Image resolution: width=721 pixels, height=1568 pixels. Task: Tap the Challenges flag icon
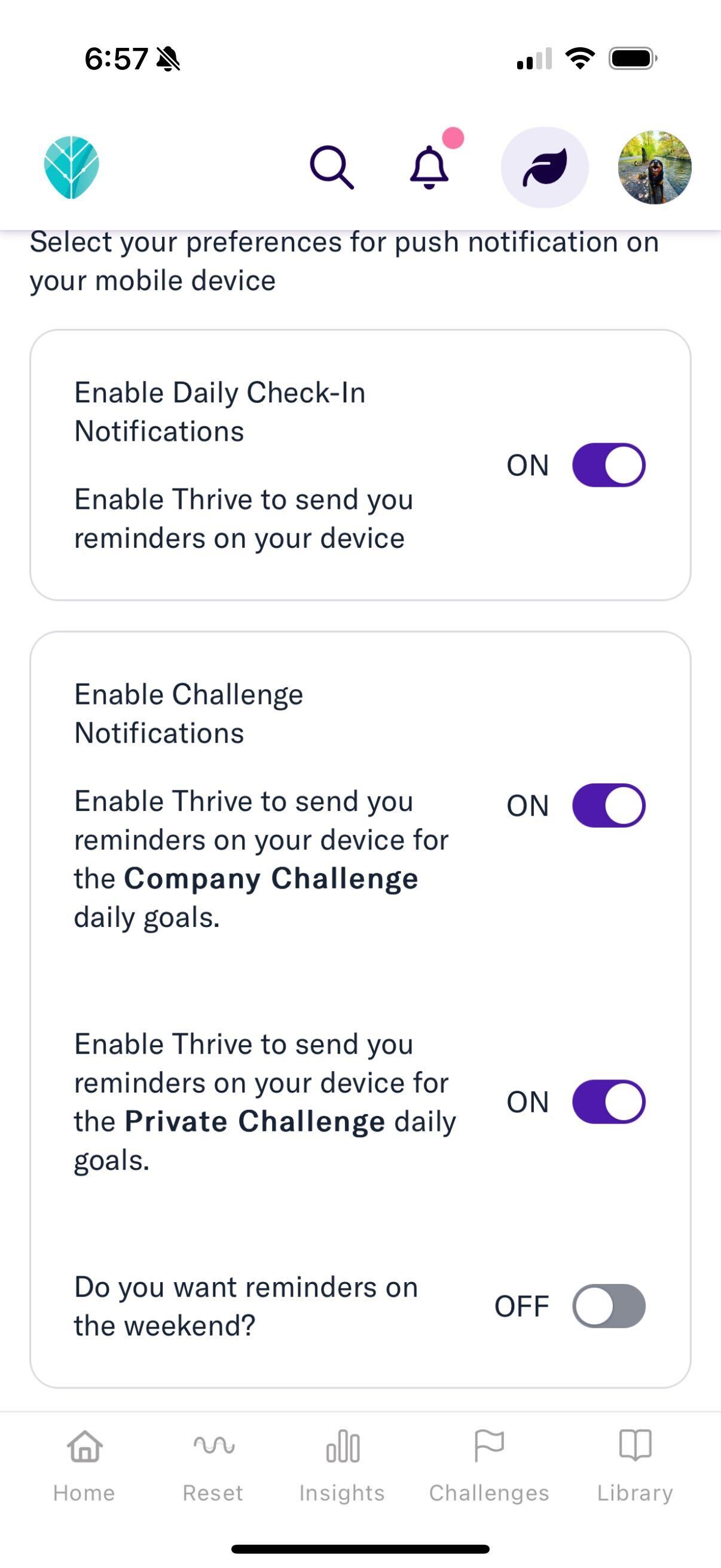488,1445
